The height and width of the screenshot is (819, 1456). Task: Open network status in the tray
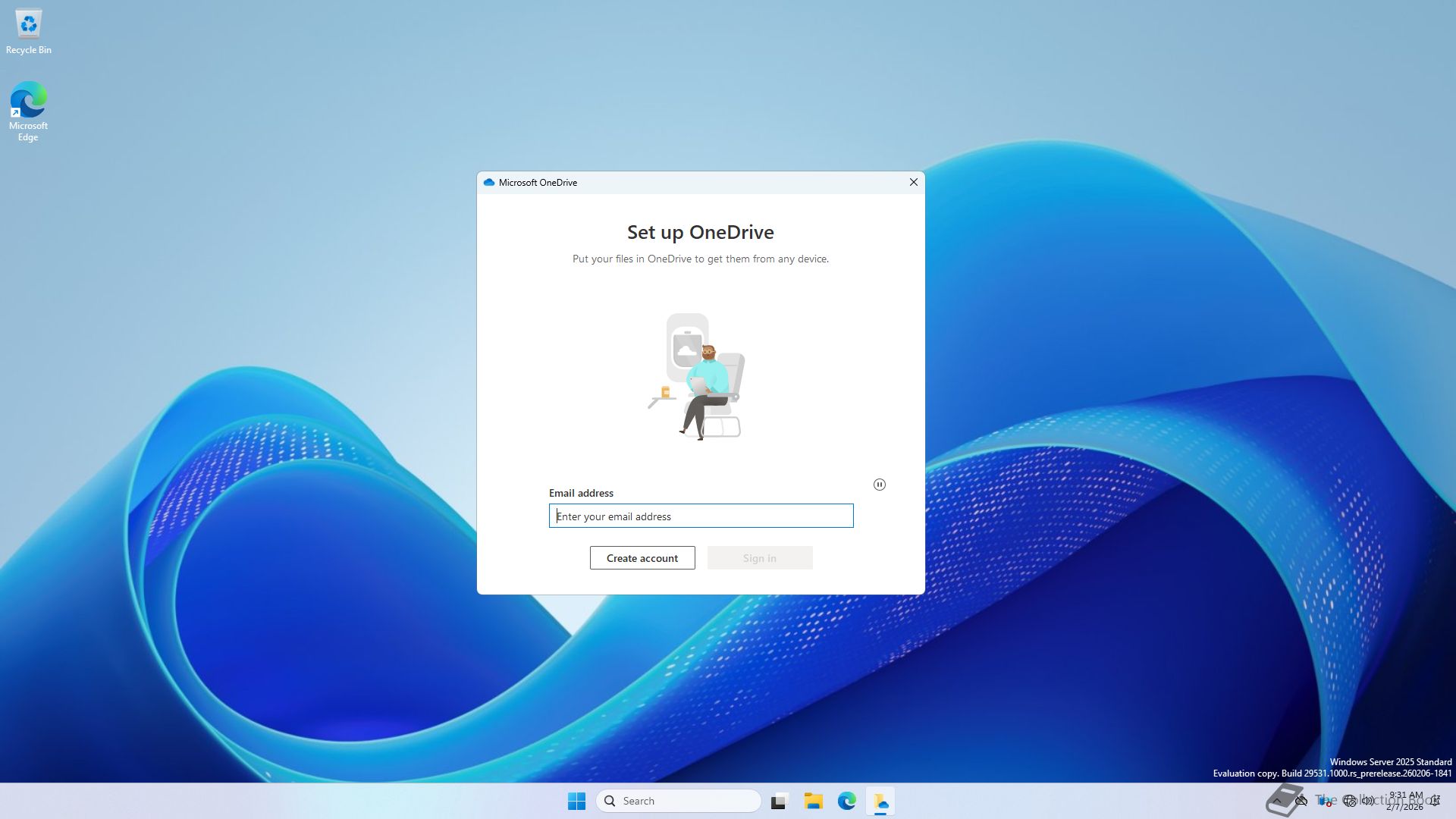click(1349, 801)
